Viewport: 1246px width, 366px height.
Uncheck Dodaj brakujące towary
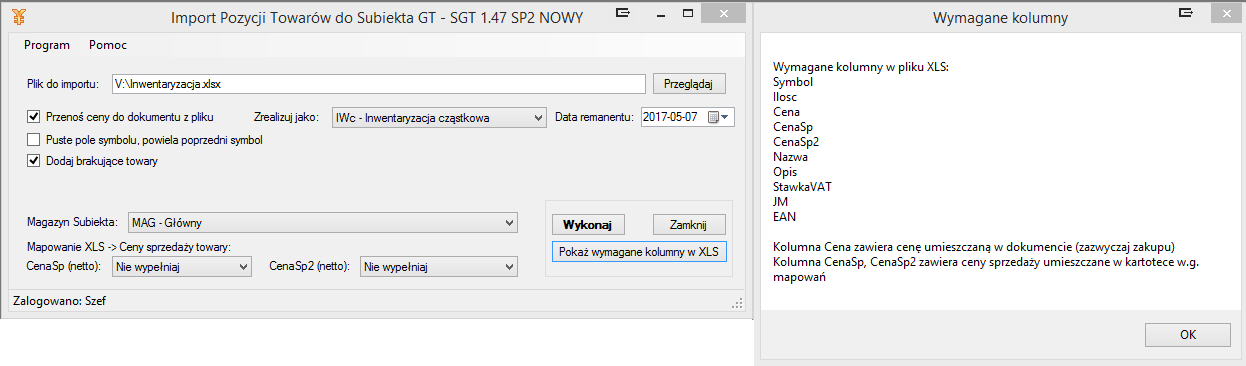click(x=34, y=161)
